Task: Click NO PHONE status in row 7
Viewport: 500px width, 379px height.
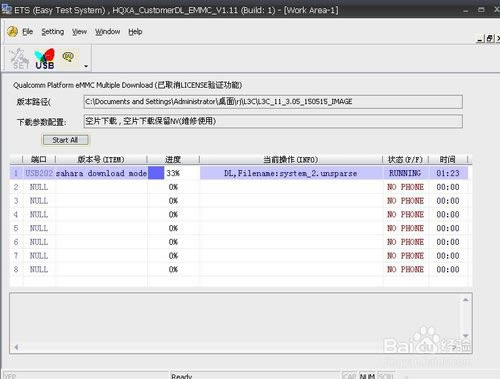Action: 405,256
